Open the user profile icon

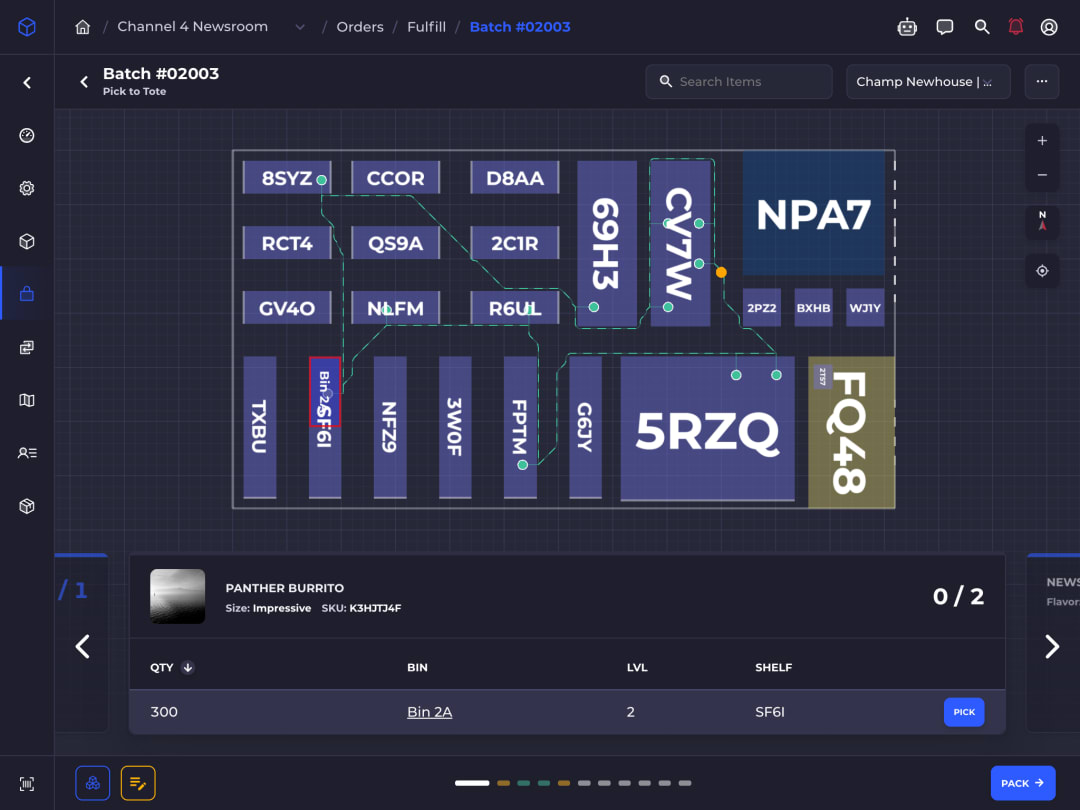(x=1048, y=27)
